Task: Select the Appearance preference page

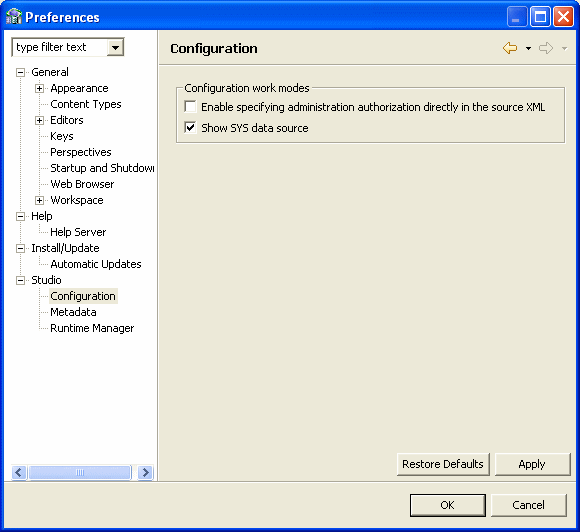Action: pyautogui.click(x=79, y=88)
